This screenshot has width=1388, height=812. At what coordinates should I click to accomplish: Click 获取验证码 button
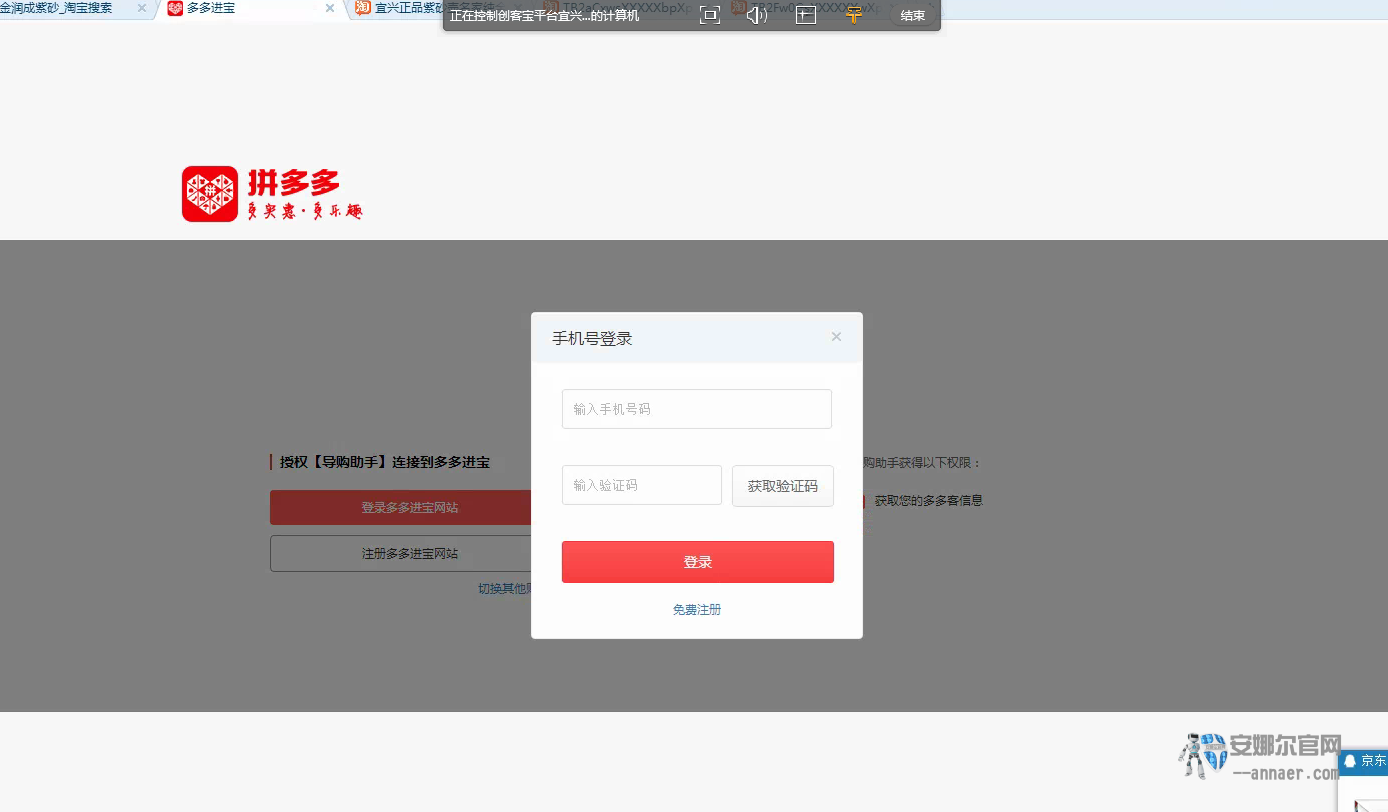[x=783, y=486]
